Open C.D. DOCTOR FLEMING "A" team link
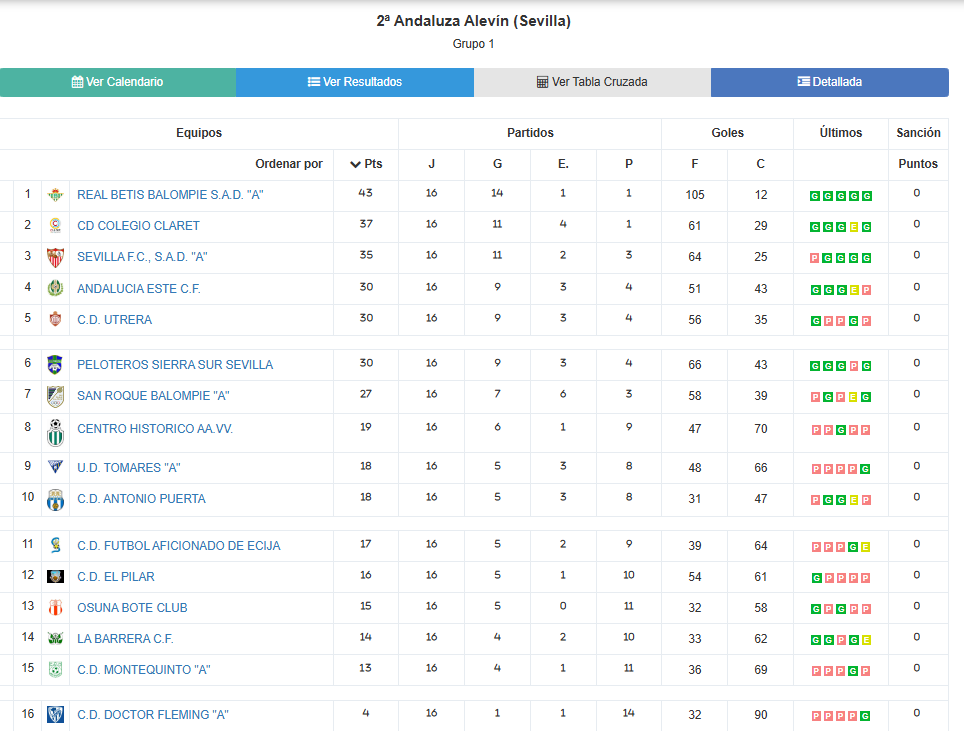The width and height of the screenshot is (964, 731). [153, 714]
